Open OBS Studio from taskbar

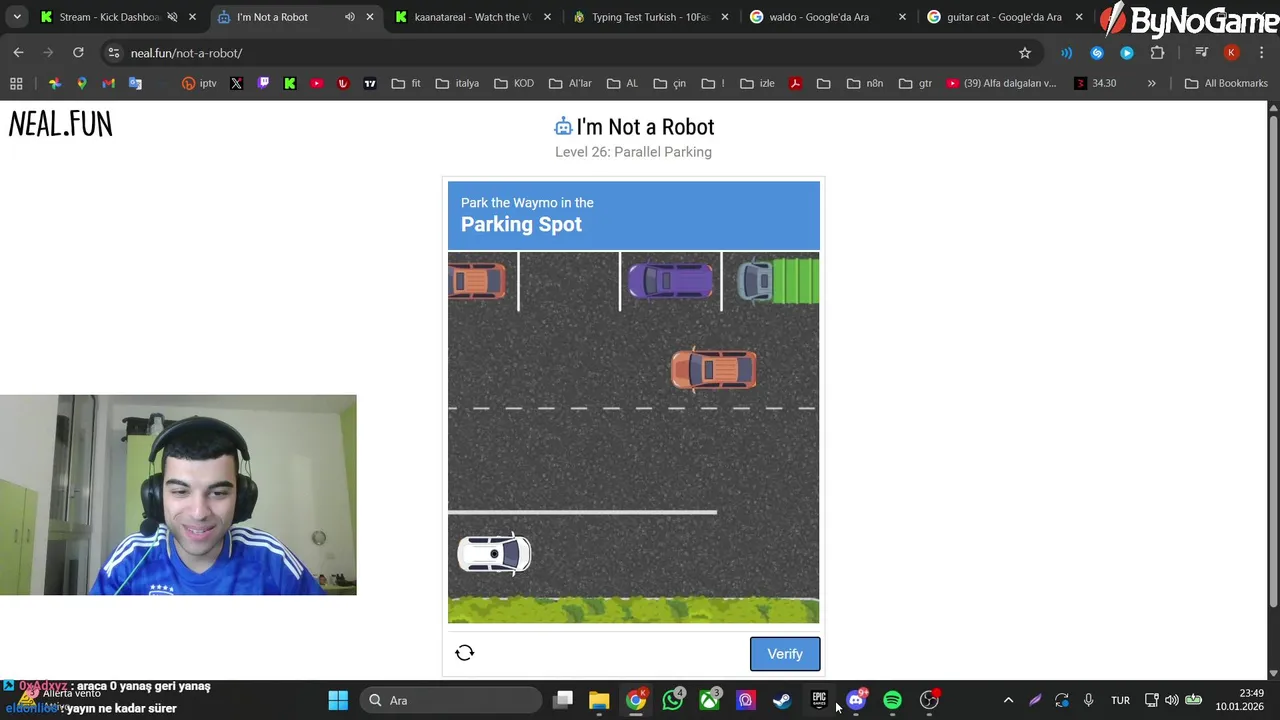pyautogui.click(x=929, y=700)
